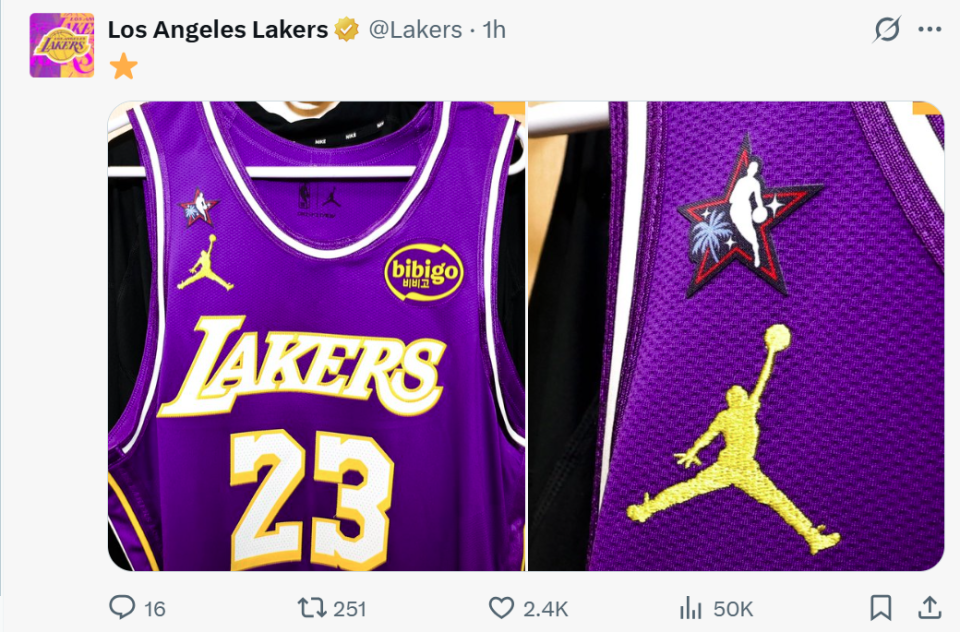The height and width of the screenshot is (632, 960).
Task: Toggle the Bookmark icon on the post
Action: click(x=880, y=607)
